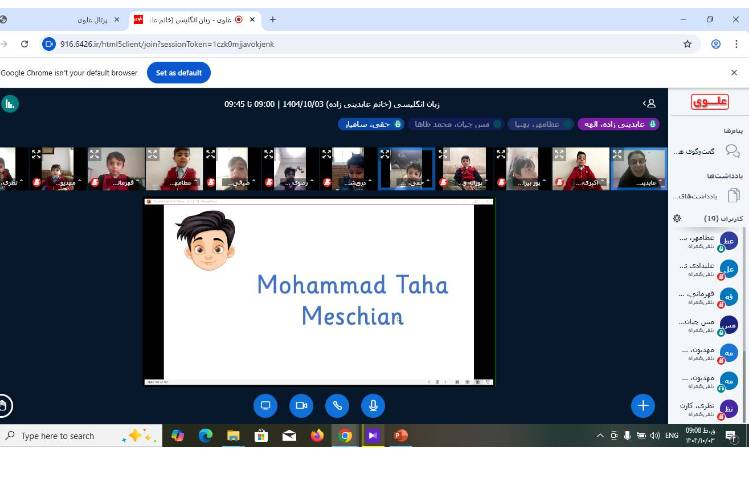Toggle the users list panel icon
The image size is (750, 480).
click(x=649, y=104)
